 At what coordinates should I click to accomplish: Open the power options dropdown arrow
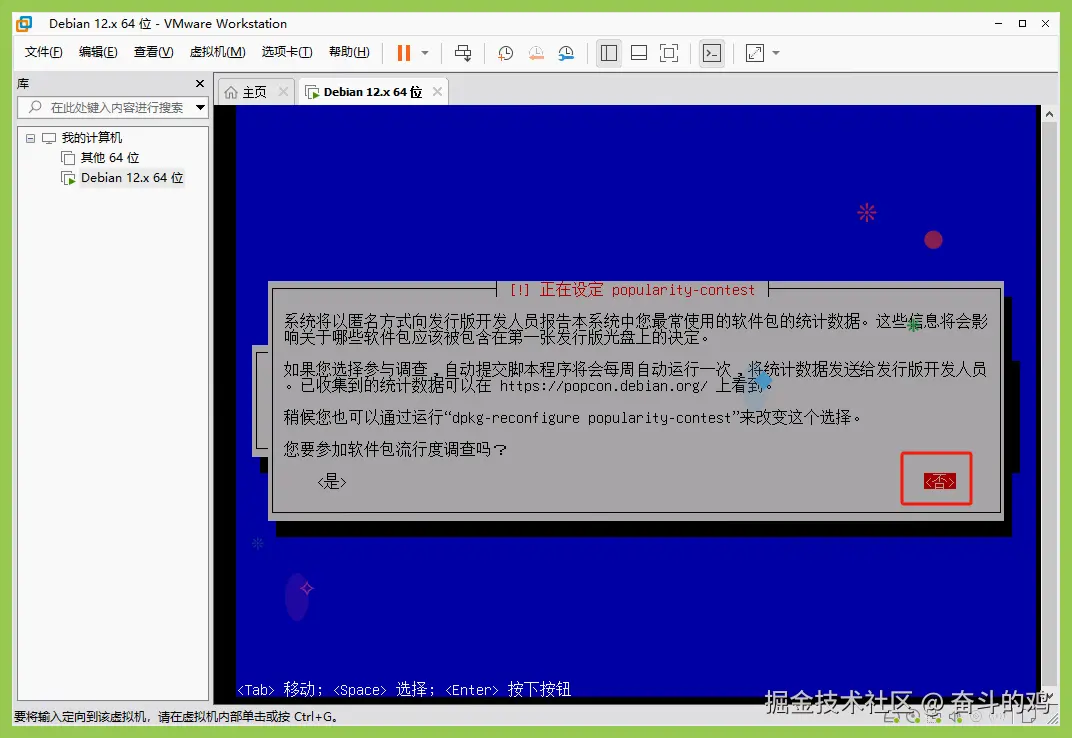click(x=425, y=53)
